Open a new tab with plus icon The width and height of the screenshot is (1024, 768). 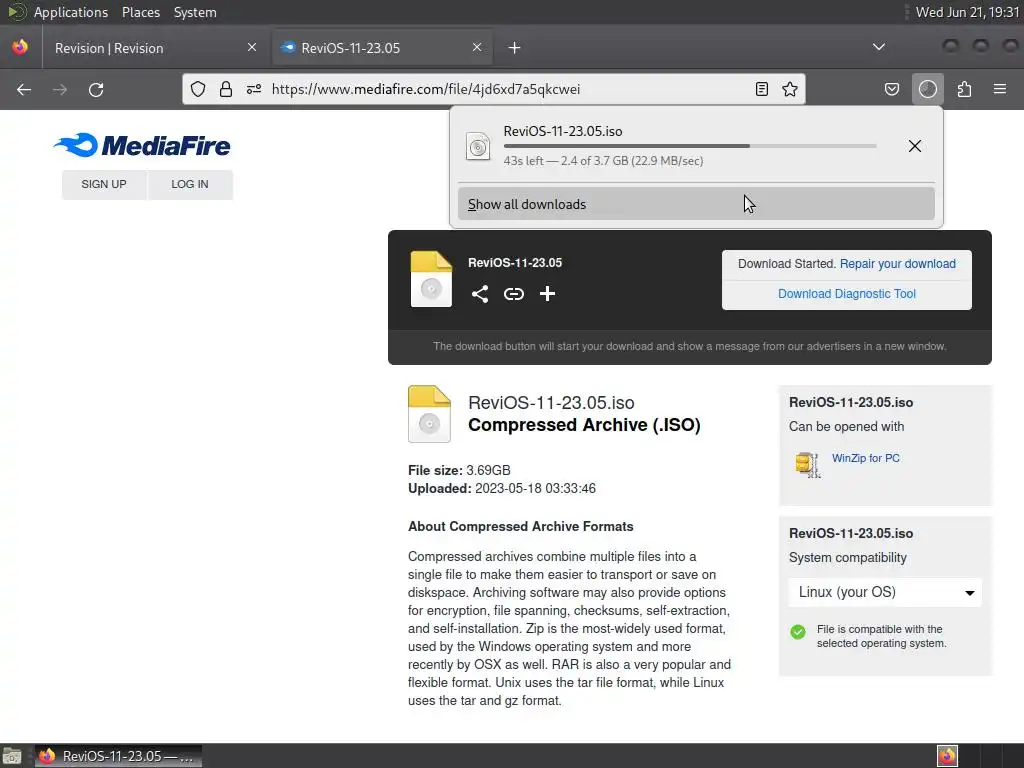tap(515, 48)
